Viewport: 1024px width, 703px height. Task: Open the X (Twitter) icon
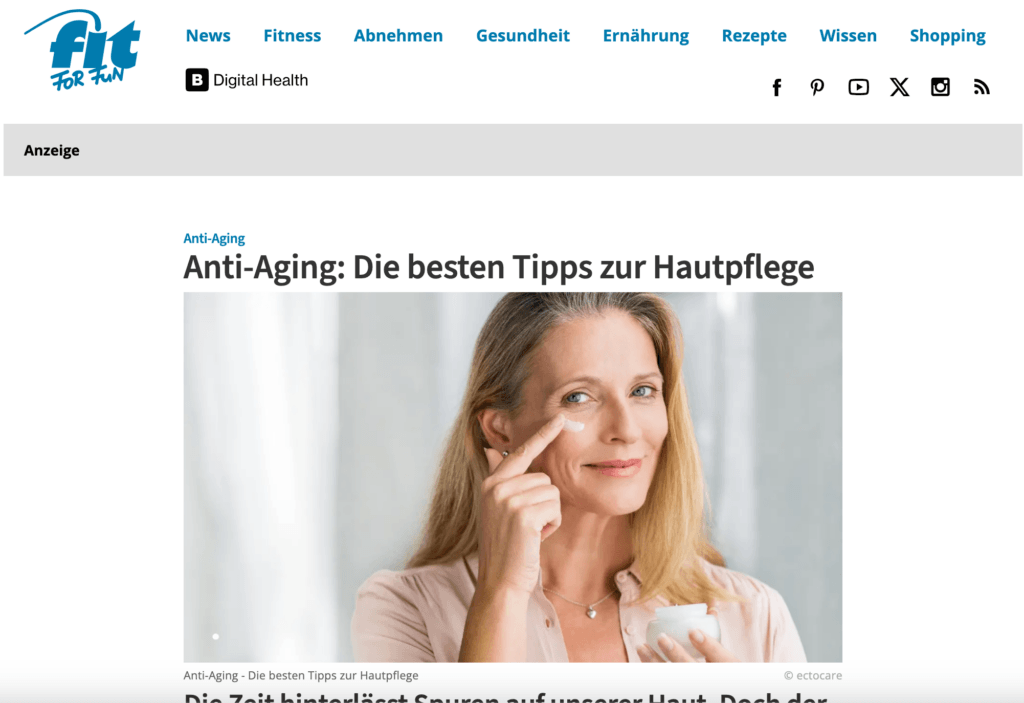coord(899,87)
